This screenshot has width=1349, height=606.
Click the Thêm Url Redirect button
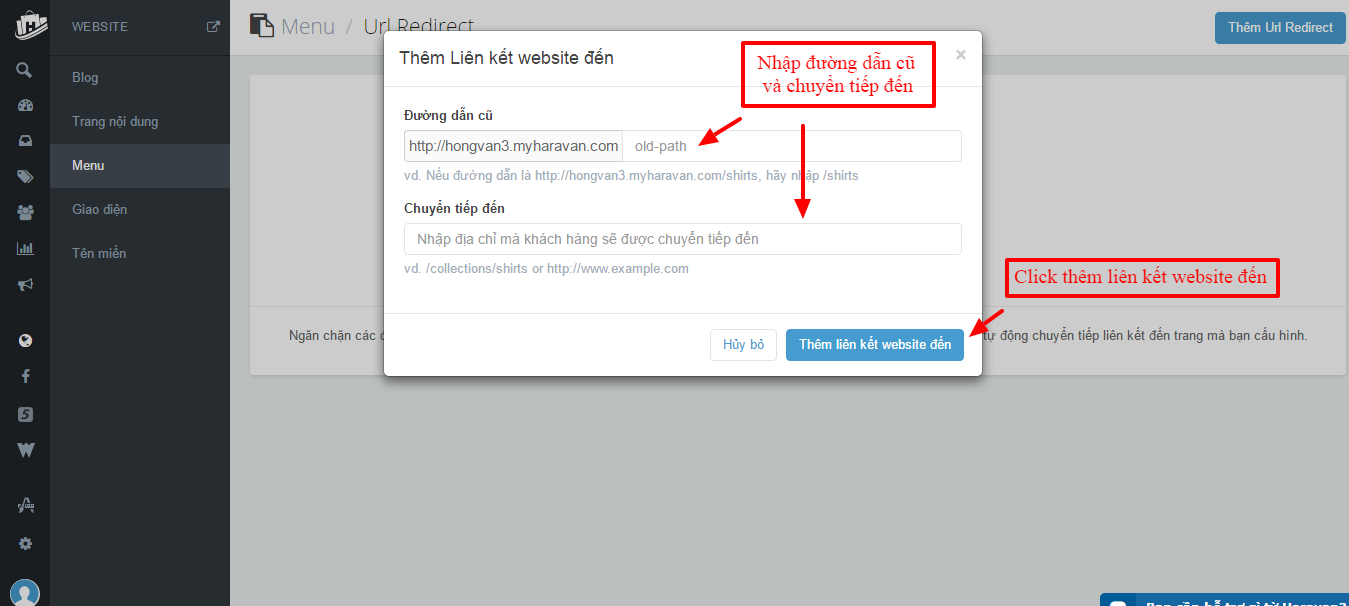point(1280,27)
